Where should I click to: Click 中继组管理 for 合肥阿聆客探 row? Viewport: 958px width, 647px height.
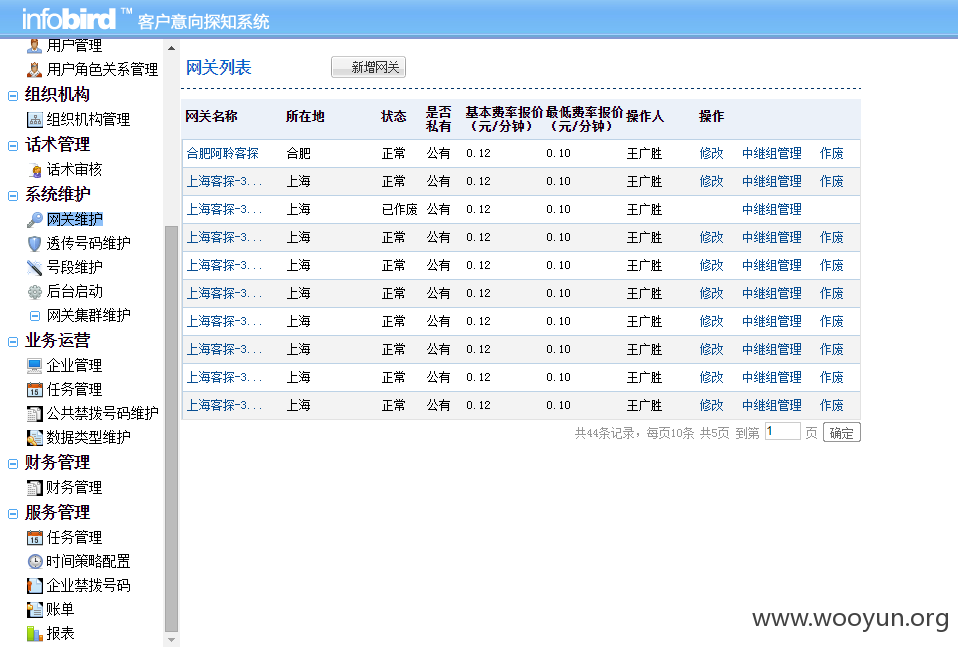tap(772, 154)
